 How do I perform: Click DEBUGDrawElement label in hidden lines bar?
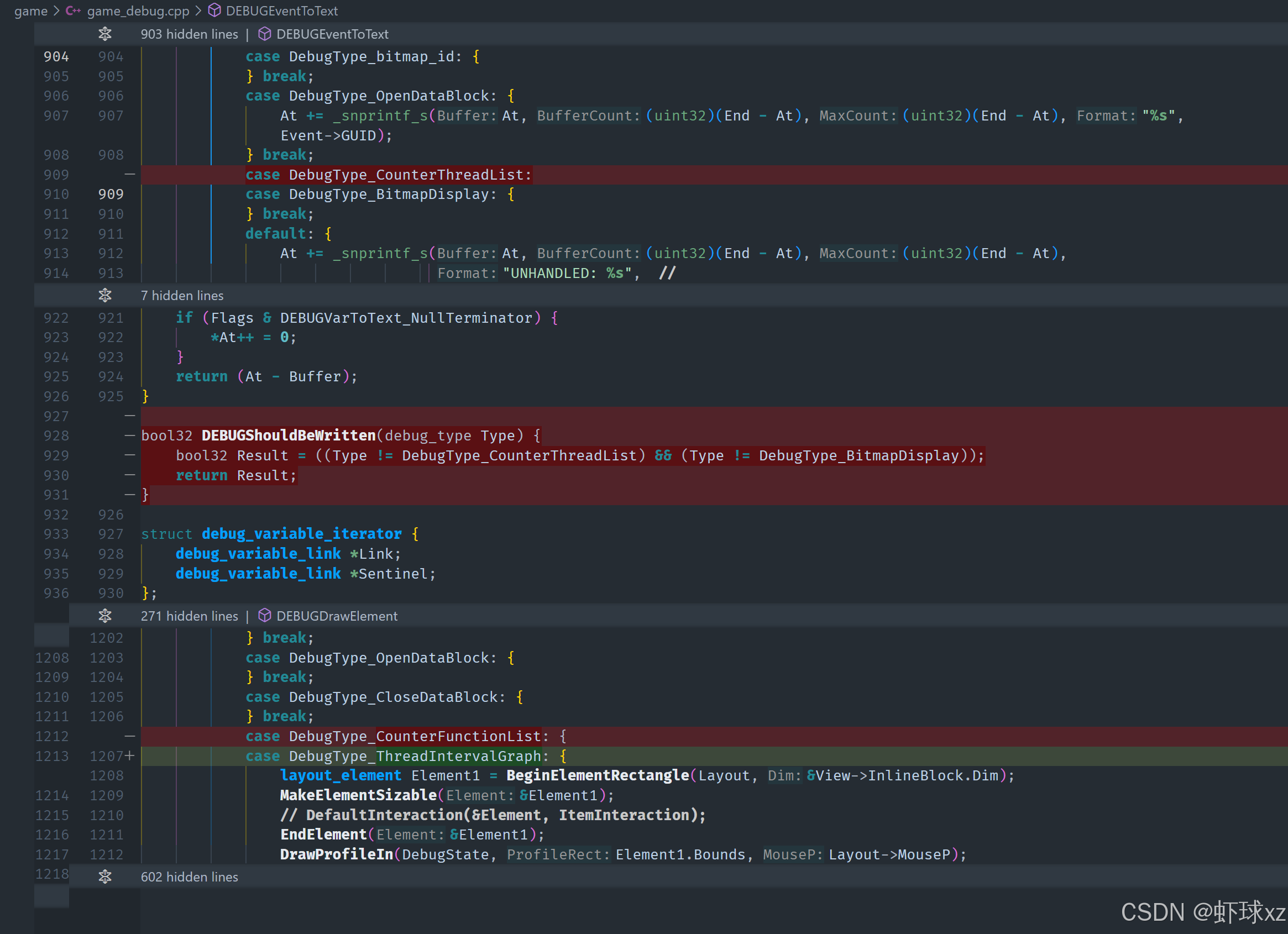coord(337,616)
